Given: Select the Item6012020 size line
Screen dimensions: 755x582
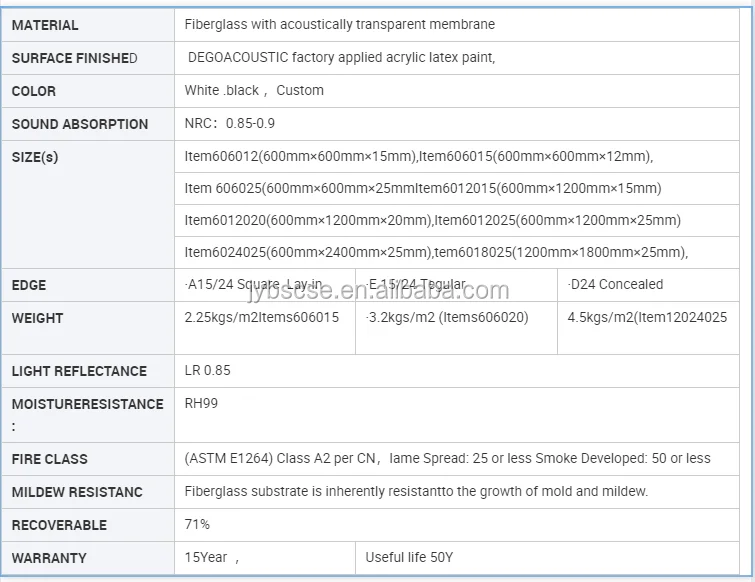Looking at the screenshot, I should click(432, 220).
